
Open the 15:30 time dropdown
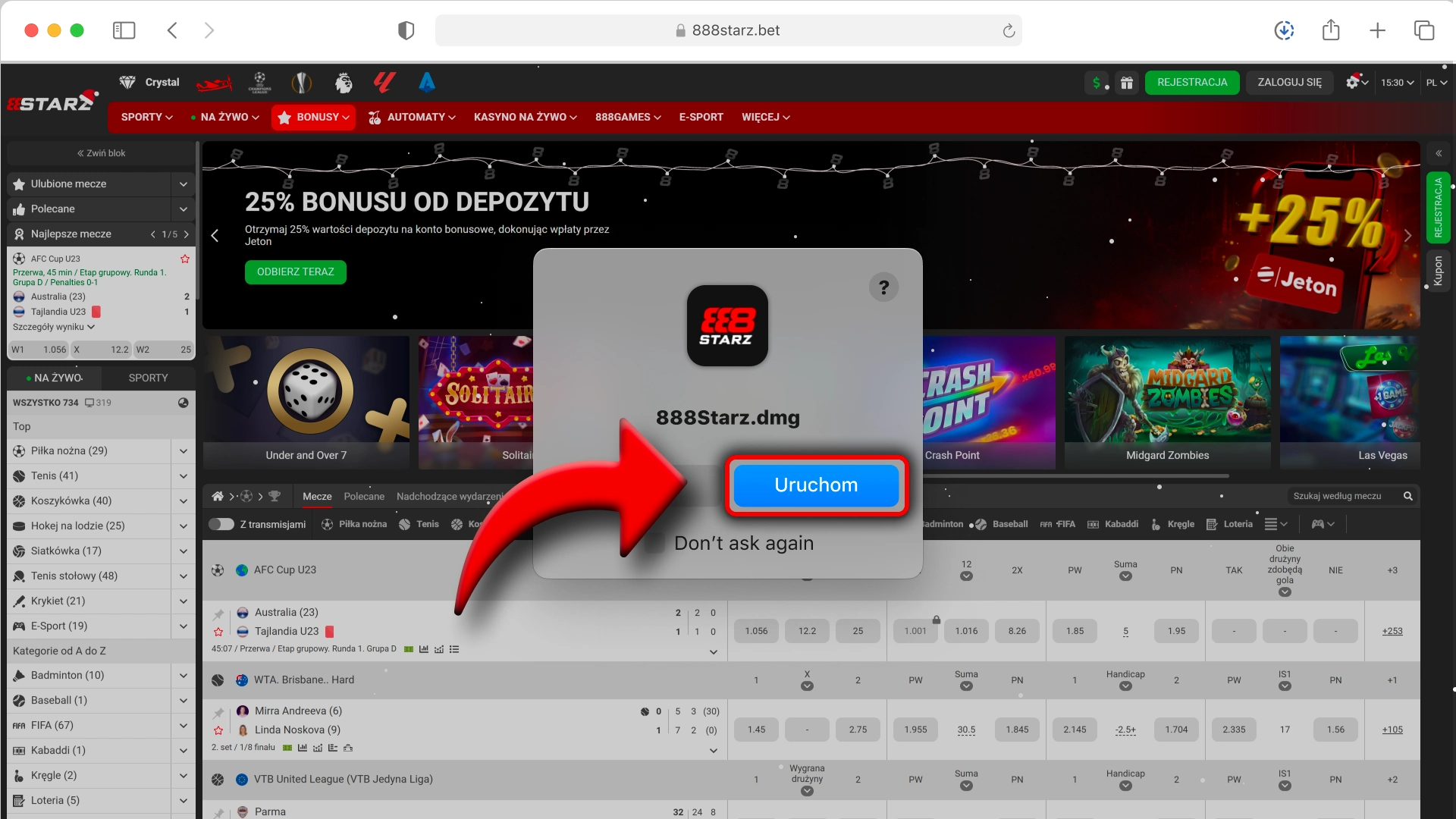[x=1397, y=83]
